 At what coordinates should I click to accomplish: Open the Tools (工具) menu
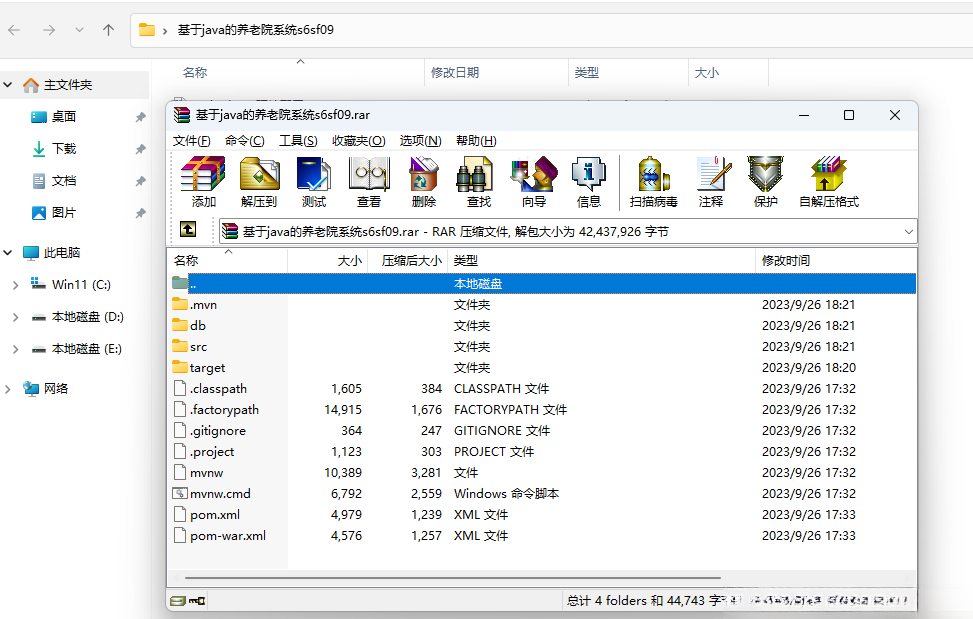(298, 141)
